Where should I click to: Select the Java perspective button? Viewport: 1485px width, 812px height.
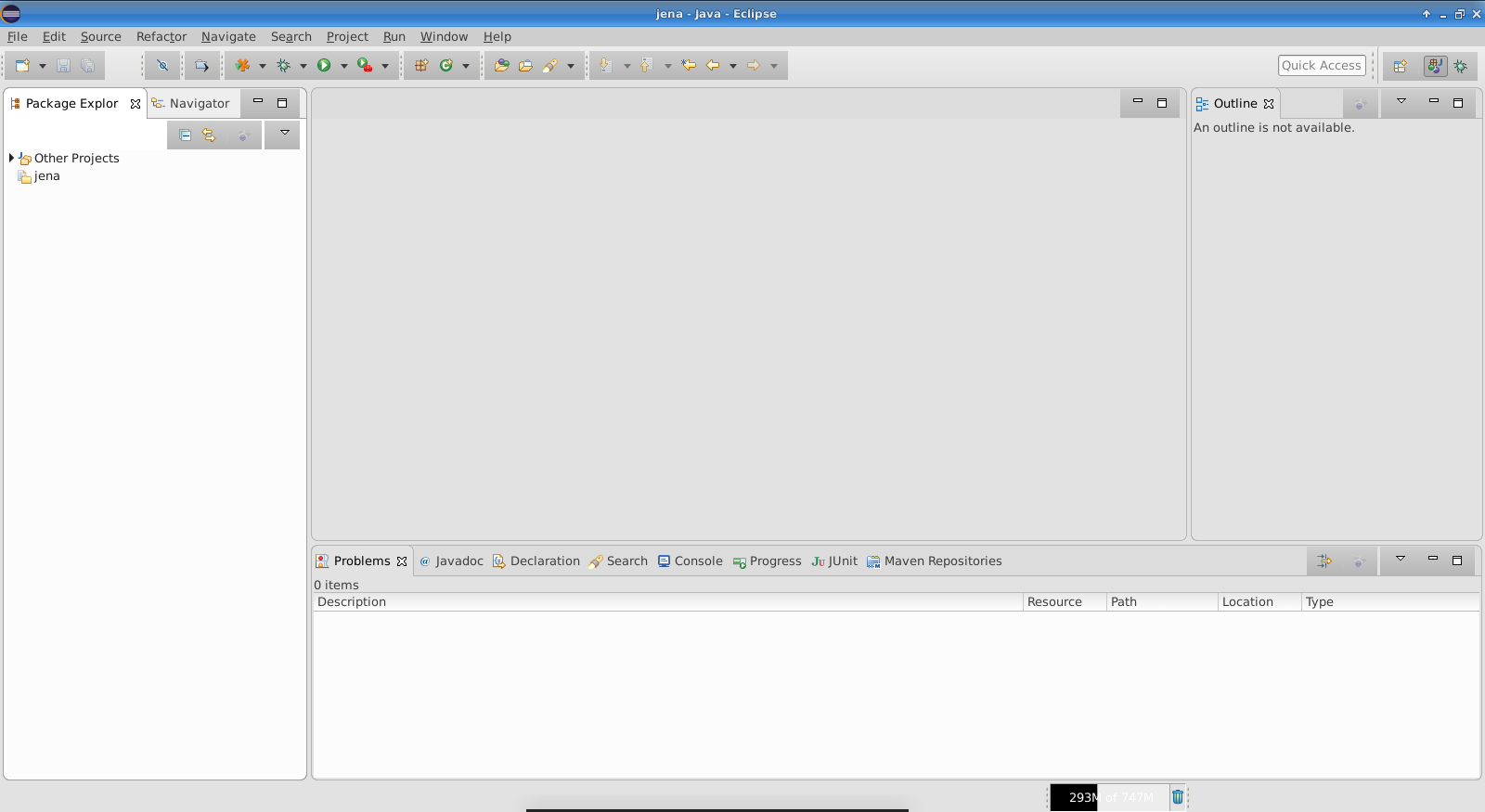(1435, 66)
